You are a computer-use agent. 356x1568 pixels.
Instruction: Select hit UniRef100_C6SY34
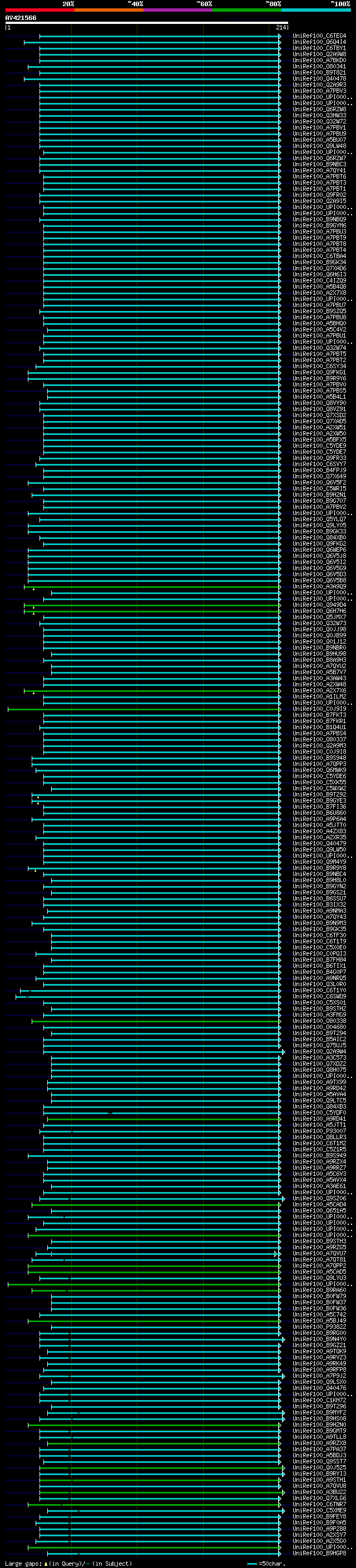(319, 367)
